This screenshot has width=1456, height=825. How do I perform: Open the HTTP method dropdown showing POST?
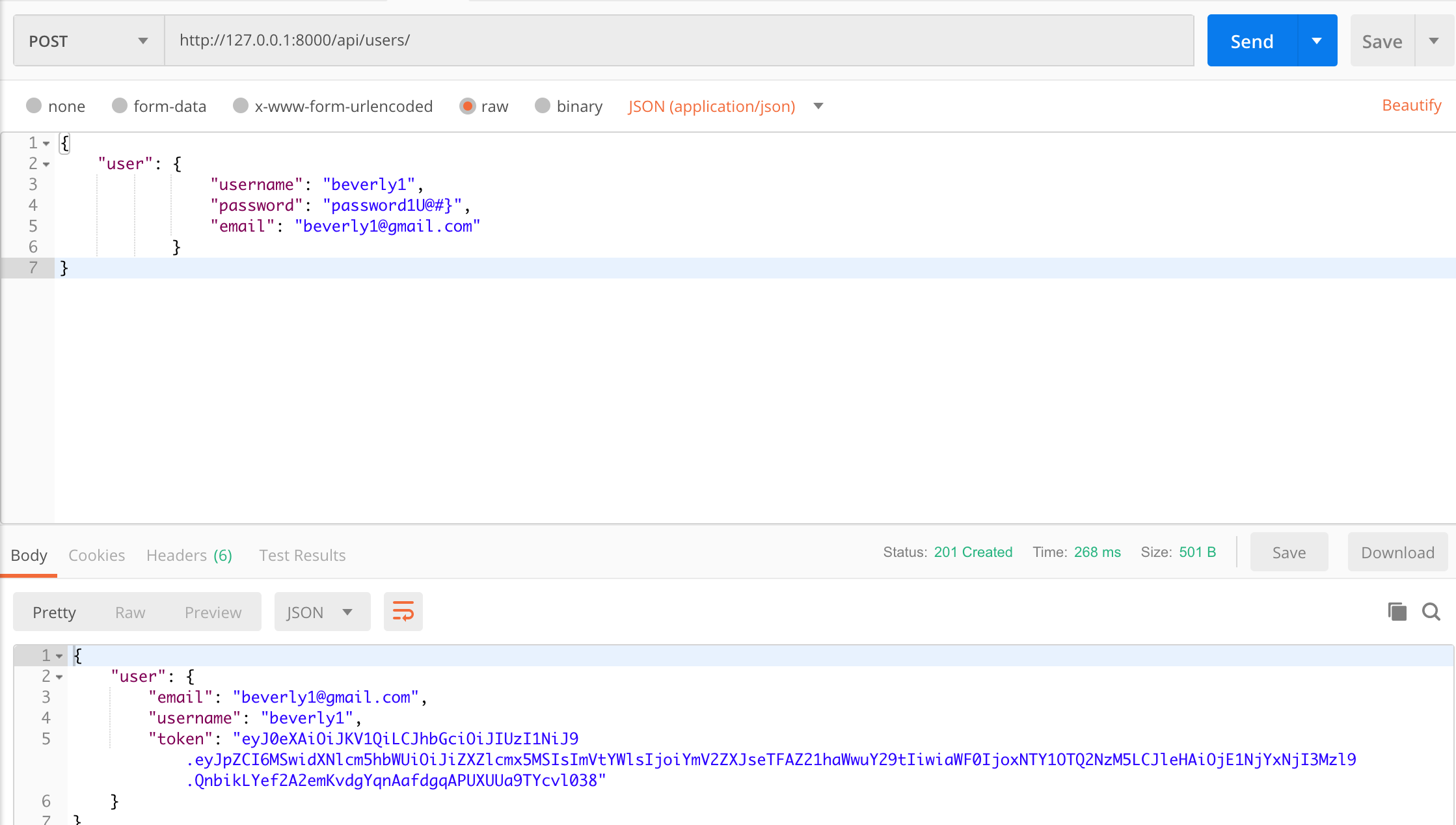tap(87, 40)
